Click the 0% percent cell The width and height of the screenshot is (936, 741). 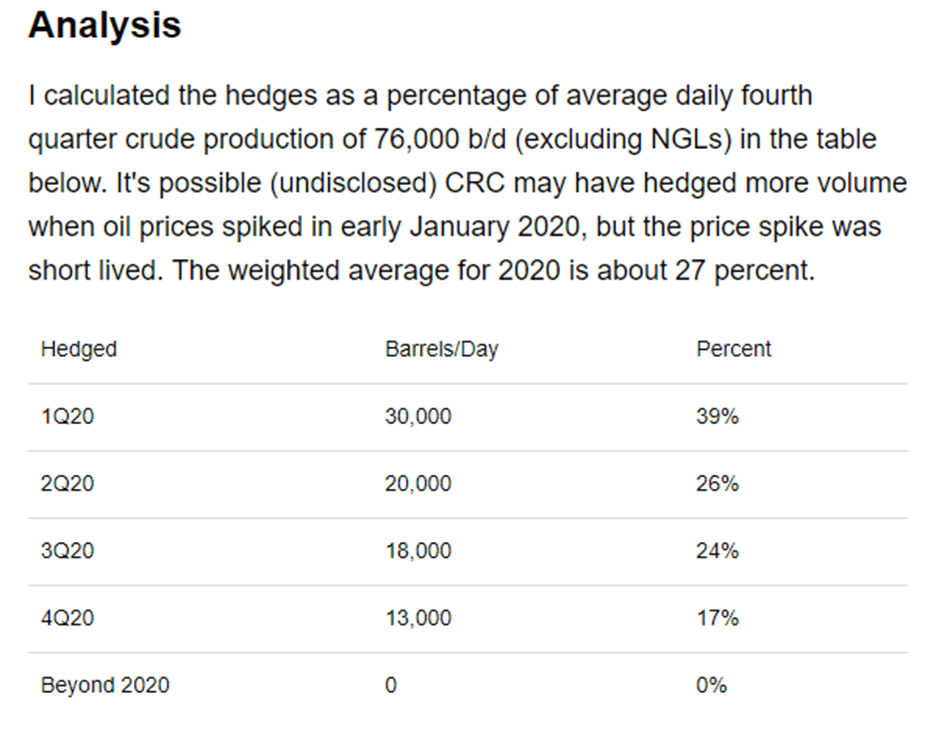coord(712,685)
